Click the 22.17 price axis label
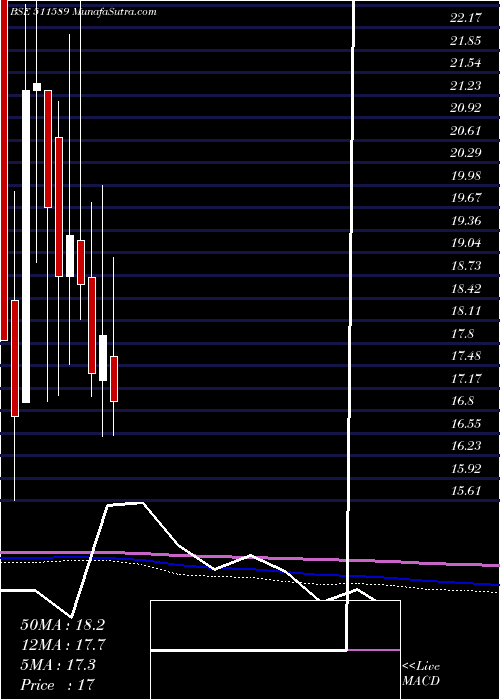Image resolution: width=500 pixels, height=700 pixels. (466, 18)
